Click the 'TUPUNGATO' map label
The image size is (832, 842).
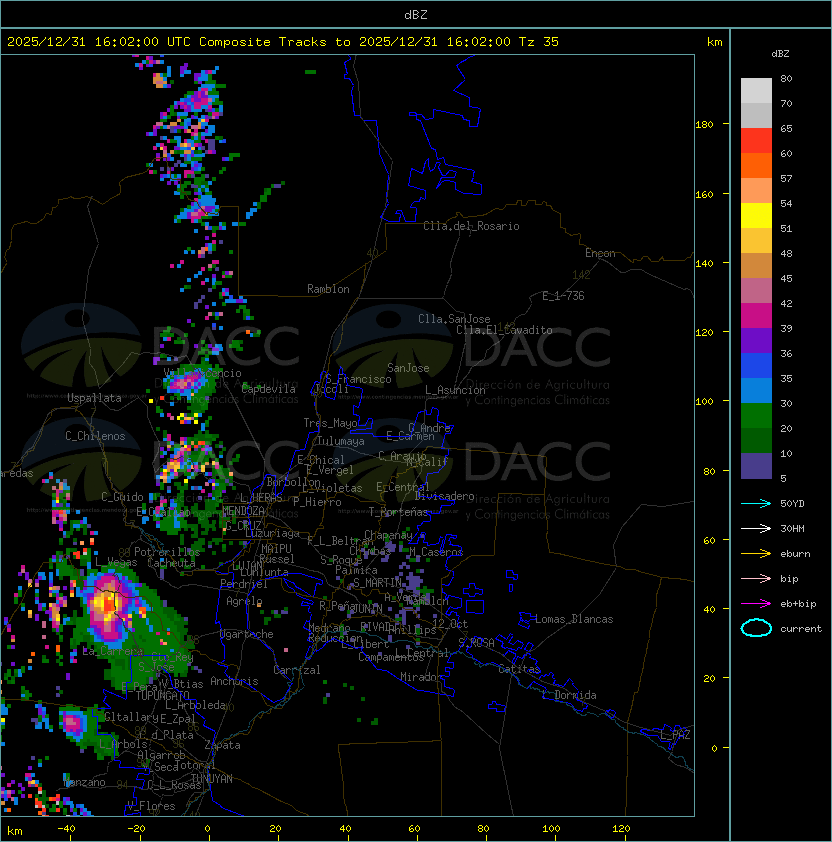tap(162, 695)
